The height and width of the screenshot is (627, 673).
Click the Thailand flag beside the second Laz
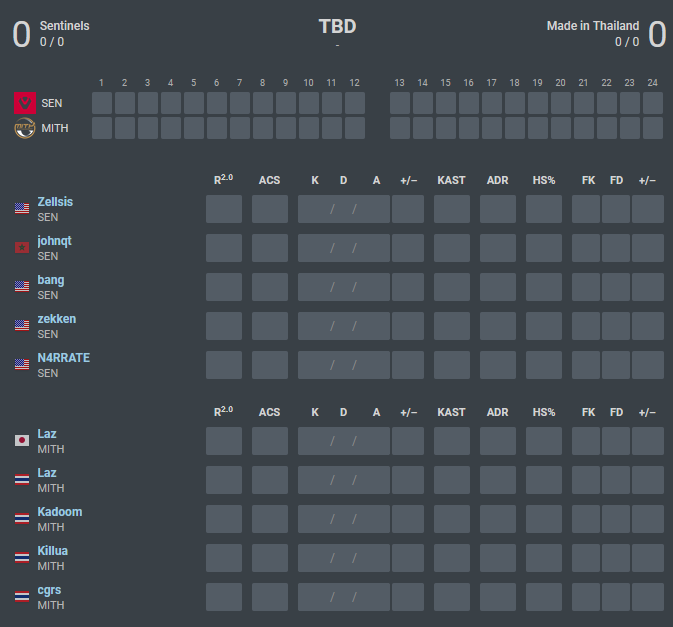coord(22,479)
